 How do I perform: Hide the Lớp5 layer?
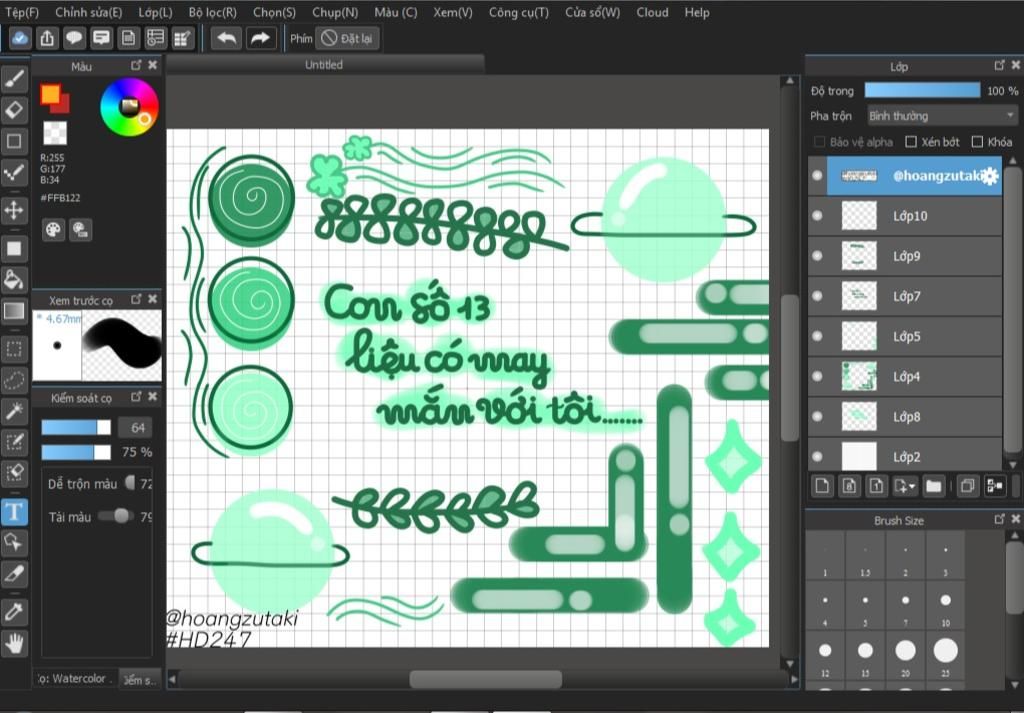pos(817,336)
